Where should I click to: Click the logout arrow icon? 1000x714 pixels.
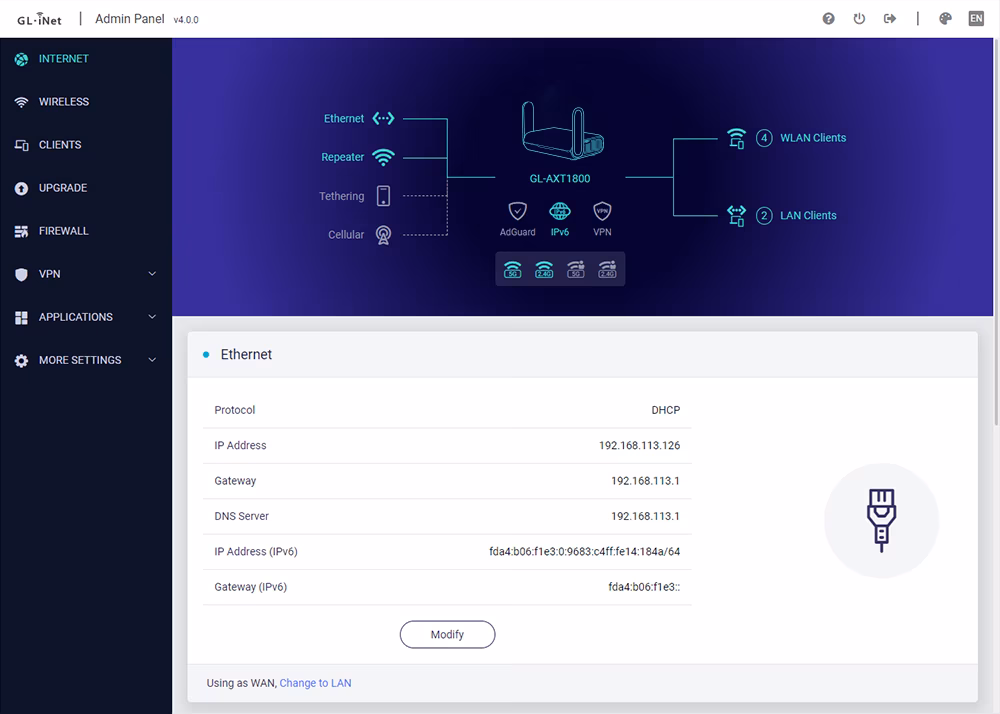click(x=890, y=19)
